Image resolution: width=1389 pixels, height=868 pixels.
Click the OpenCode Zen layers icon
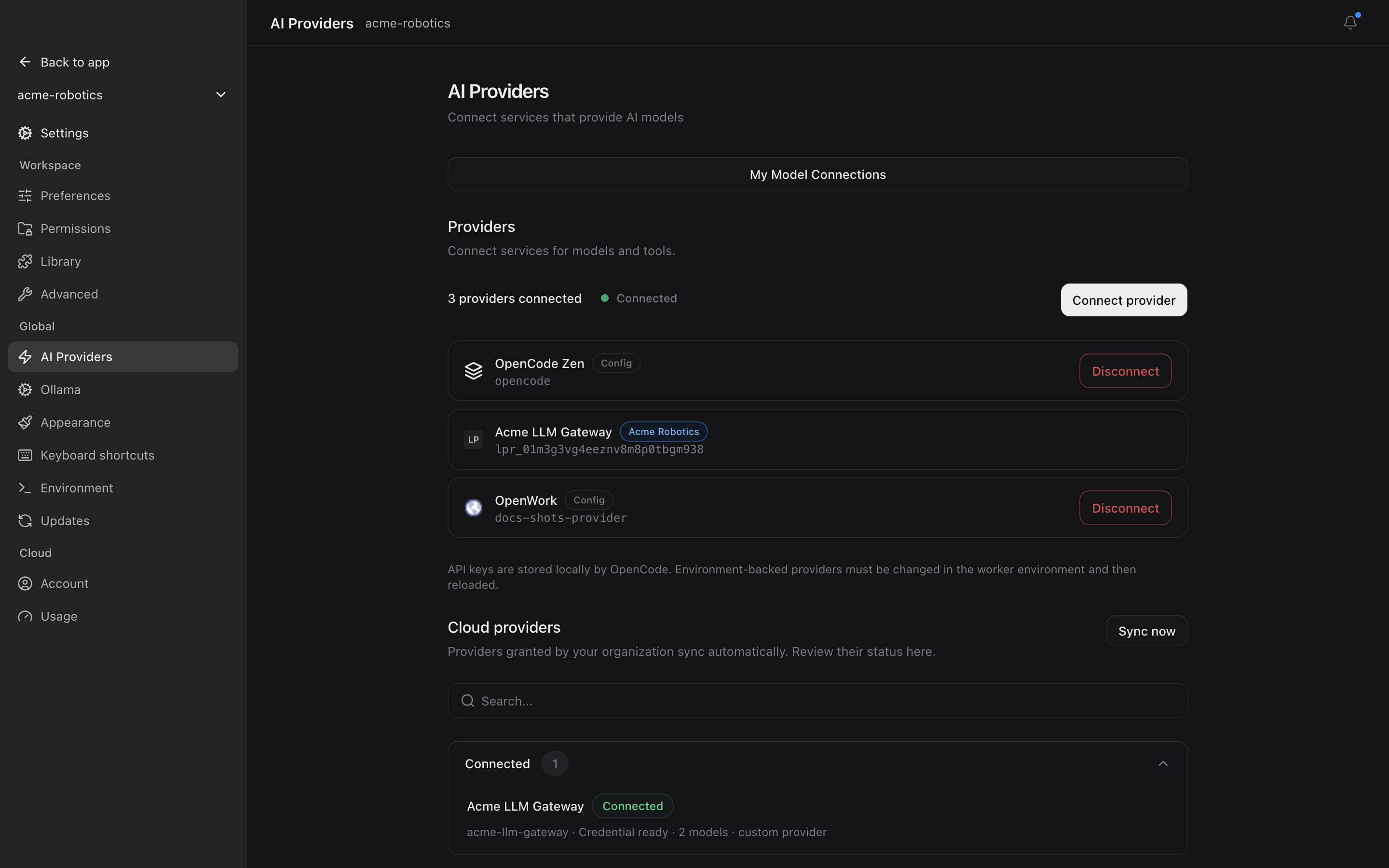point(473,371)
